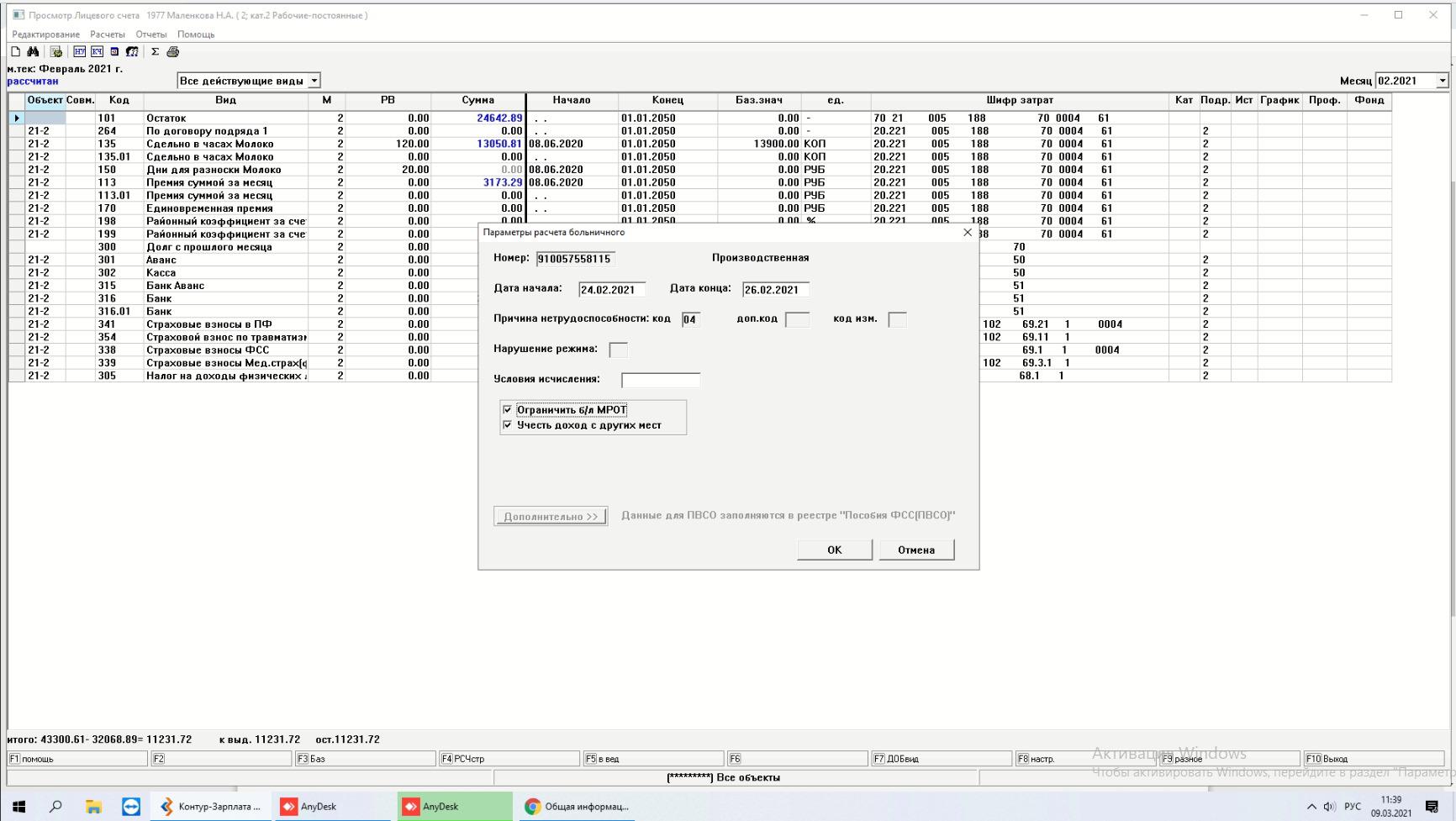
Task: Click the Номер field 910057558115
Action: click(x=576, y=259)
